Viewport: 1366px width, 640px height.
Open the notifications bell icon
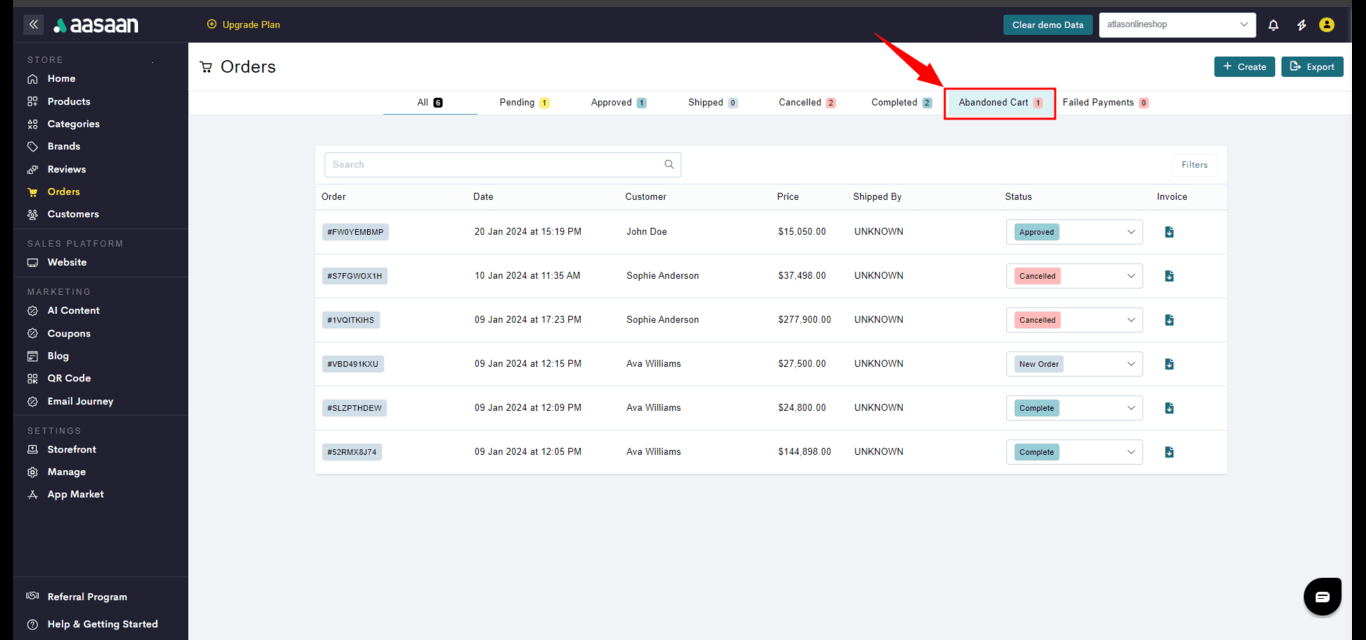[1273, 25]
